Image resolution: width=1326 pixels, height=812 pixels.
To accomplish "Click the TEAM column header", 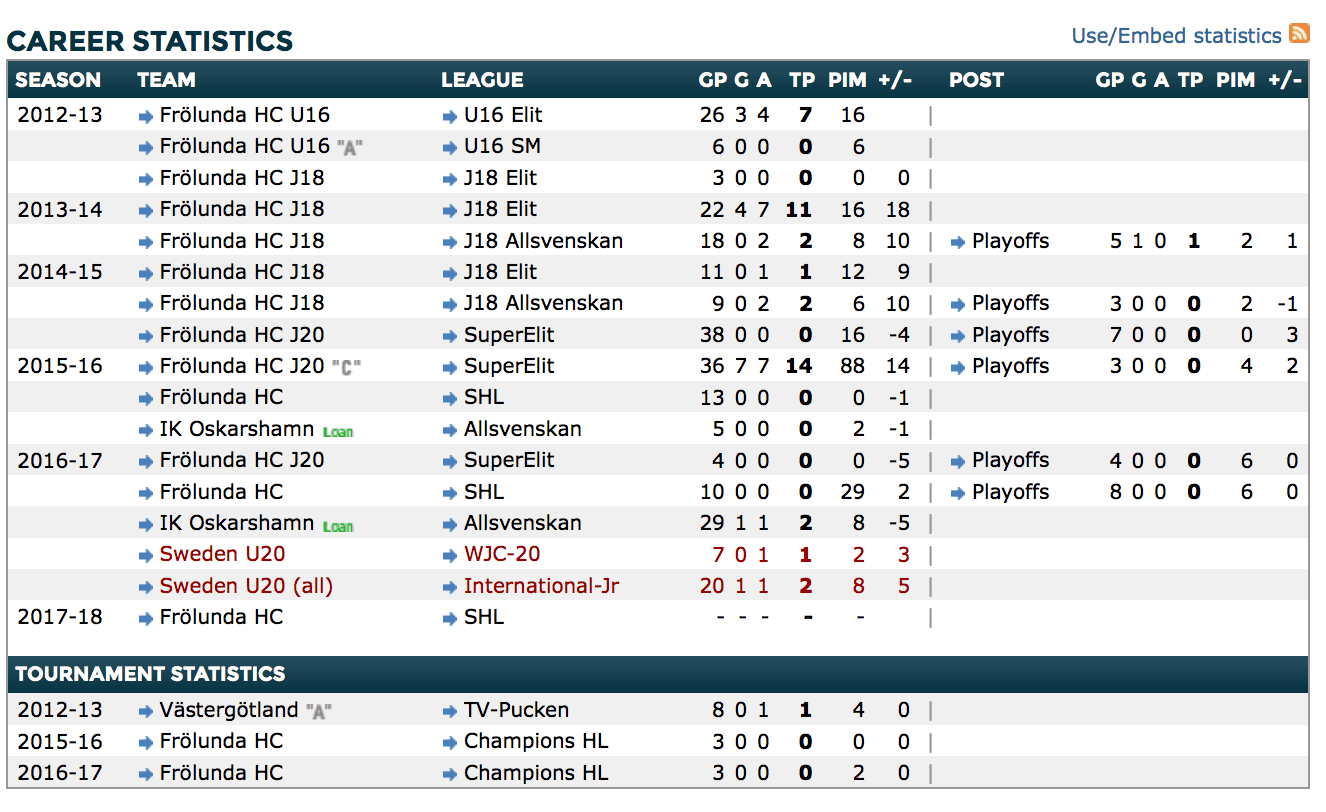I will 166,80.
